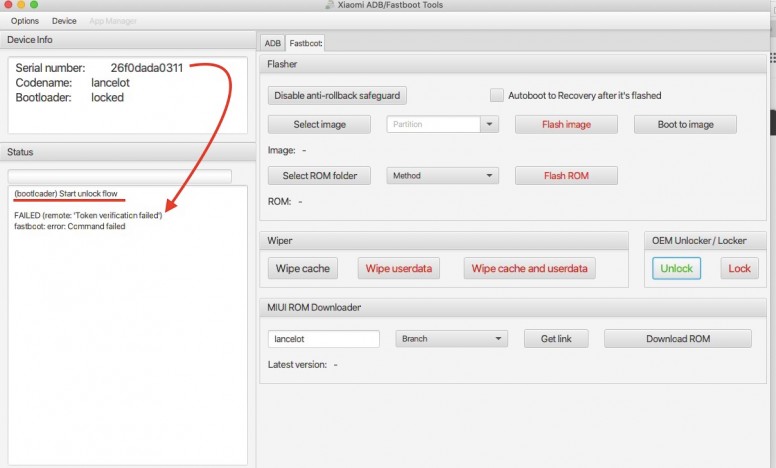Click the lancelot codename input field
The height and width of the screenshot is (468, 776).
(324, 339)
